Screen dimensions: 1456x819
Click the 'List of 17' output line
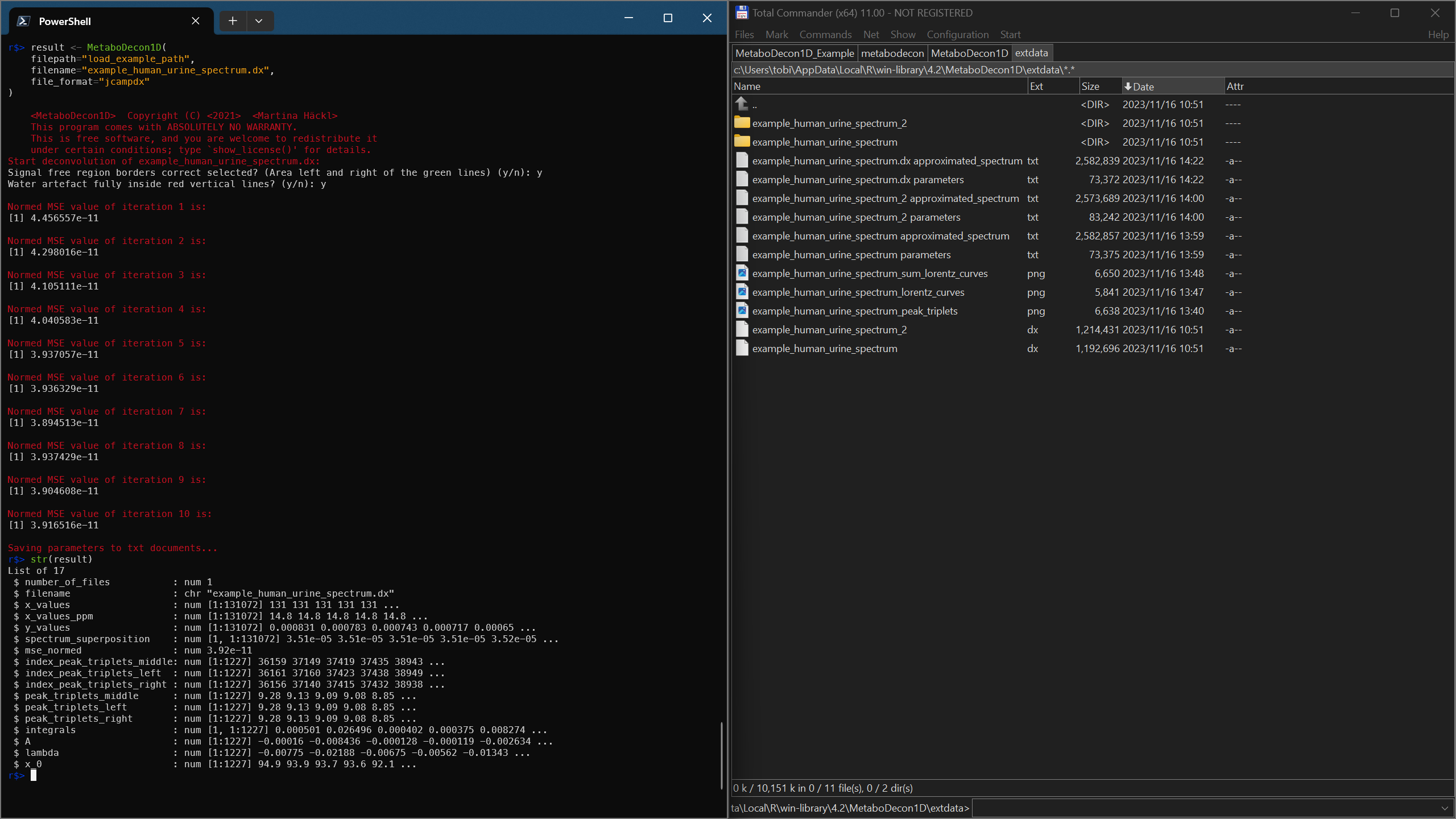(x=36, y=570)
